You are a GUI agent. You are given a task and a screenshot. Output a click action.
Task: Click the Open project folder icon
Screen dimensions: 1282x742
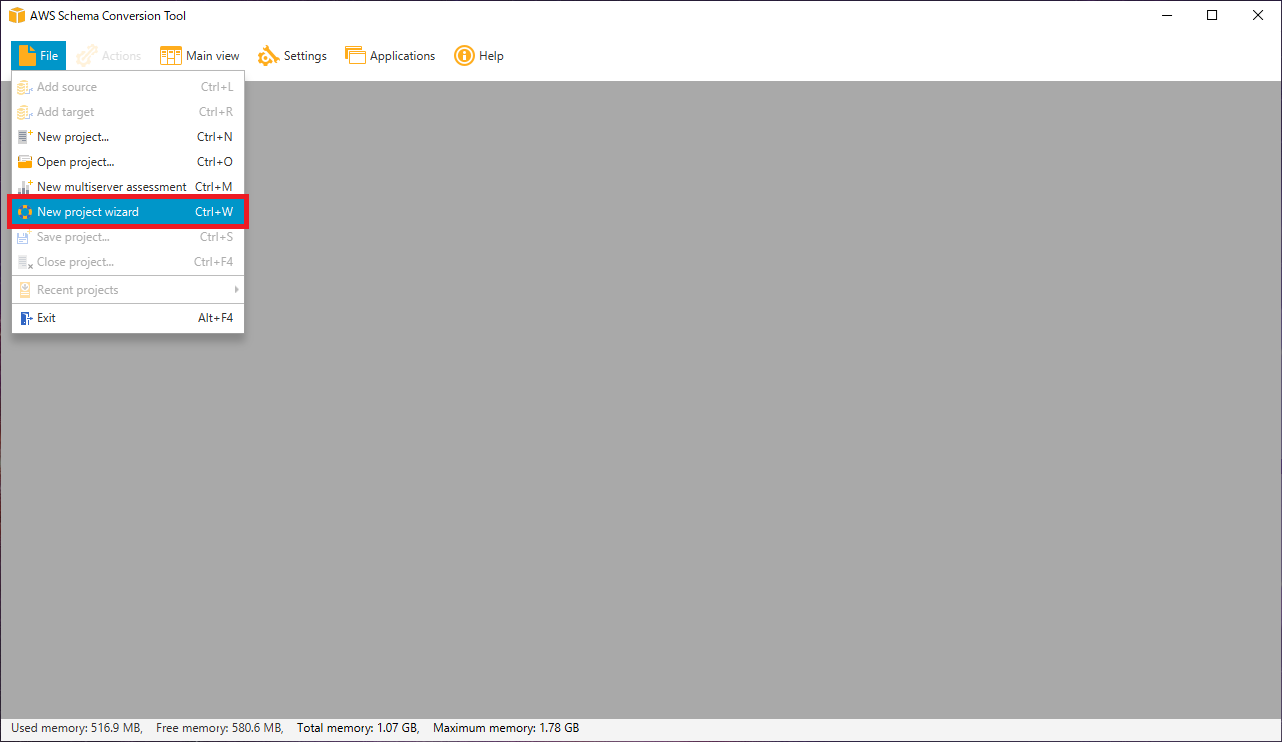pos(25,162)
